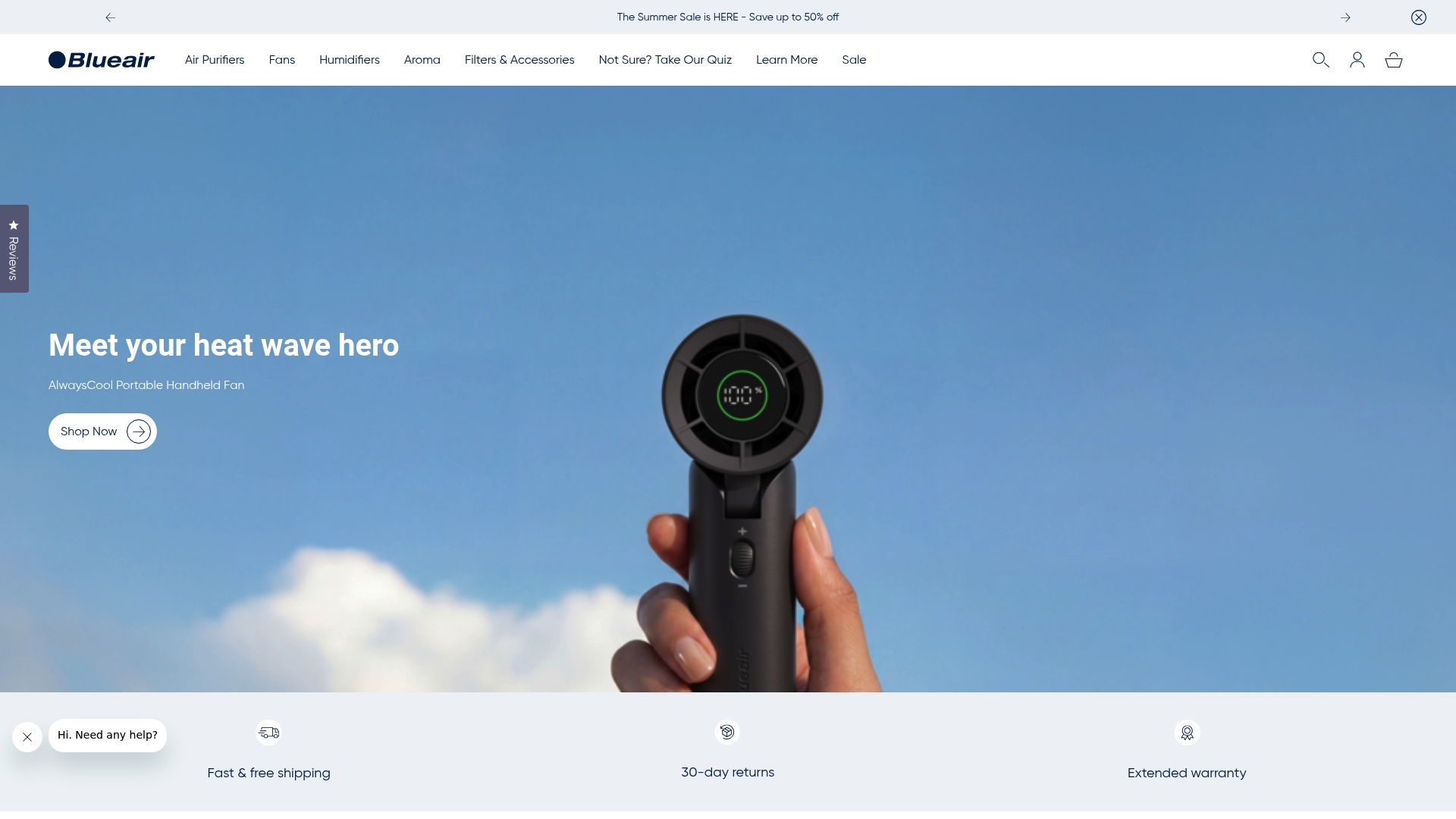Open the site search icon
This screenshot has height=819, width=1456.
[1320, 60]
